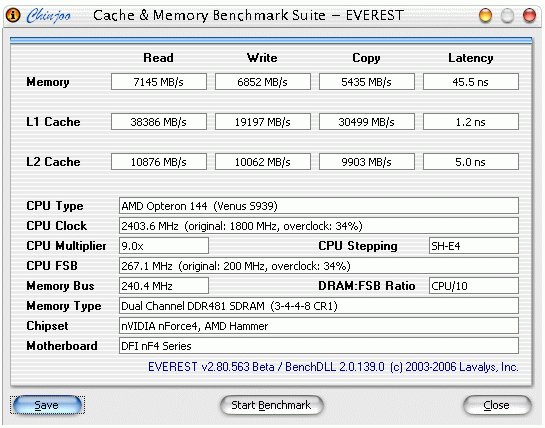Click the Write column header
Screen dimensions: 545x428
[x=262, y=58]
